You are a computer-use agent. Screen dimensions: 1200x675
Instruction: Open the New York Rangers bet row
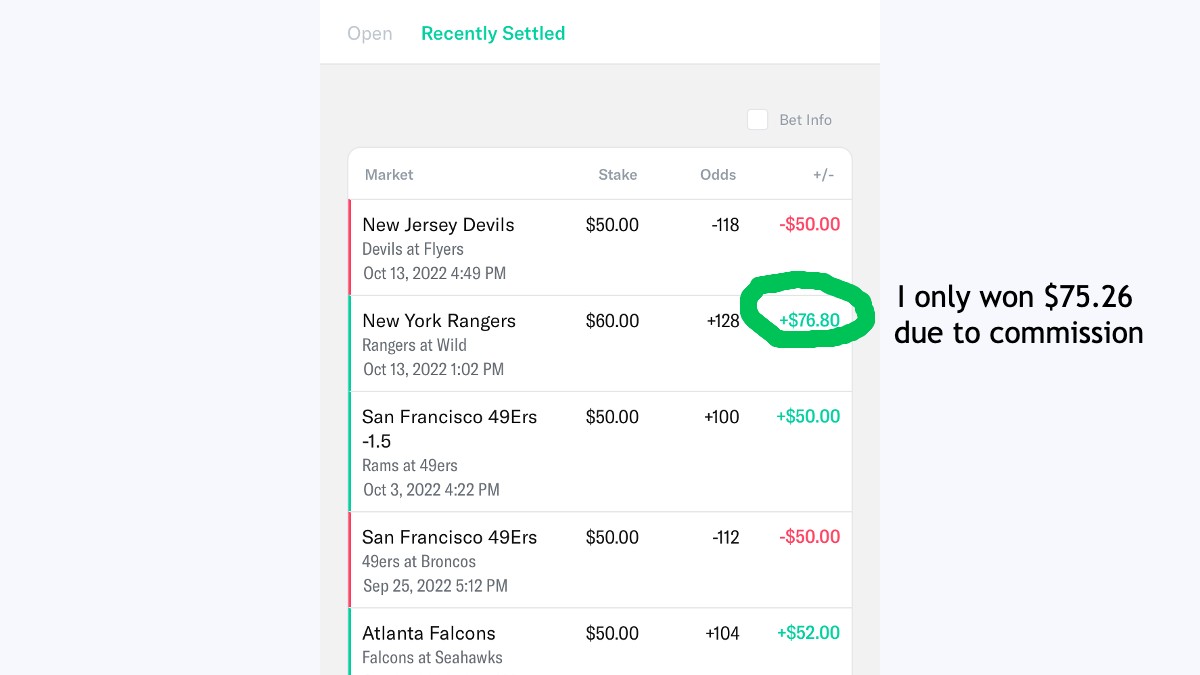tap(600, 343)
